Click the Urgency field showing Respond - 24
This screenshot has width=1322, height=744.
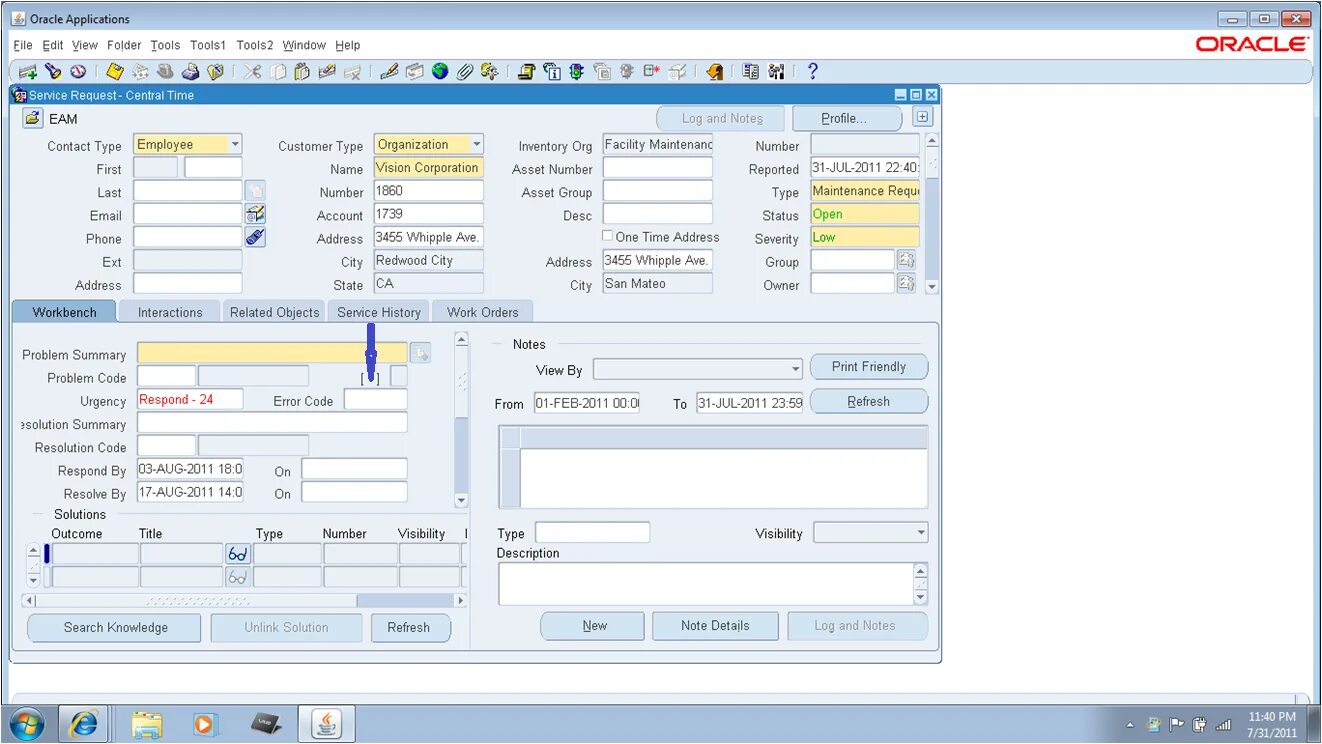(190, 400)
